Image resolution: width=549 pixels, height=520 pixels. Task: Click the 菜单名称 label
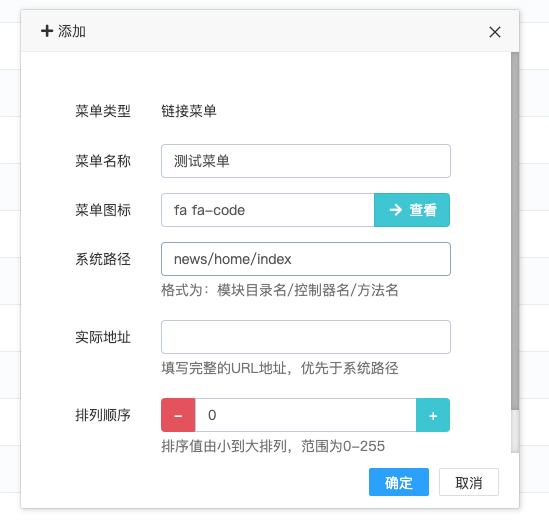pyautogui.click(x=103, y=161)
